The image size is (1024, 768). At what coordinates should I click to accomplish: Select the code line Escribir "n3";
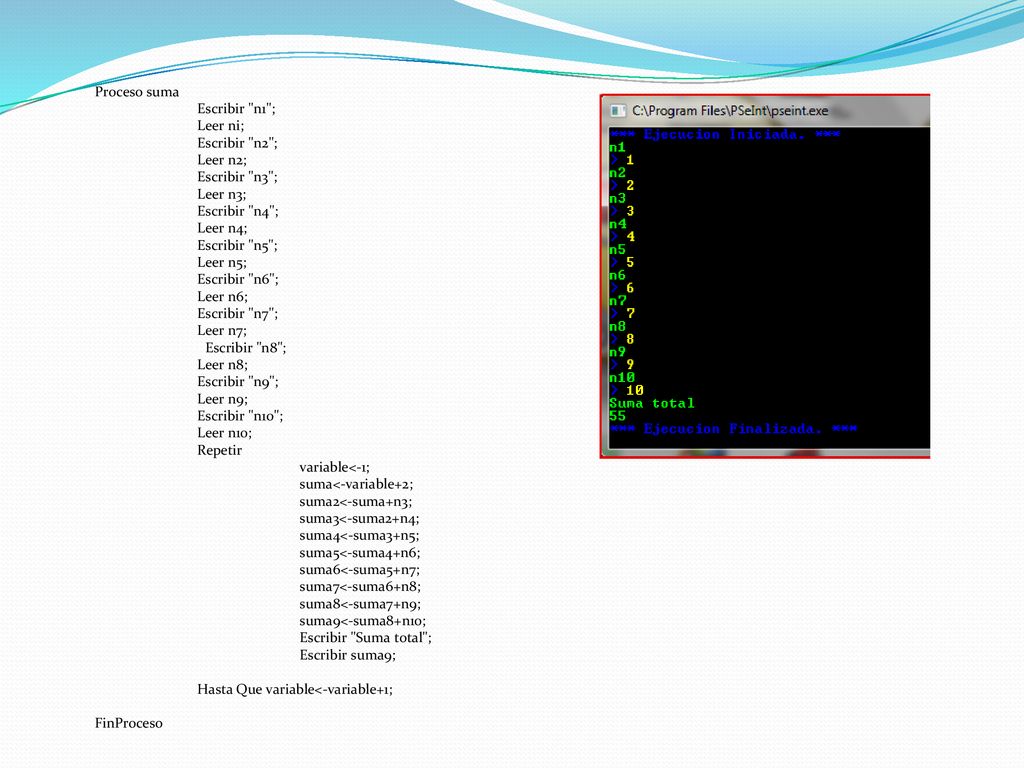[237, 177]
